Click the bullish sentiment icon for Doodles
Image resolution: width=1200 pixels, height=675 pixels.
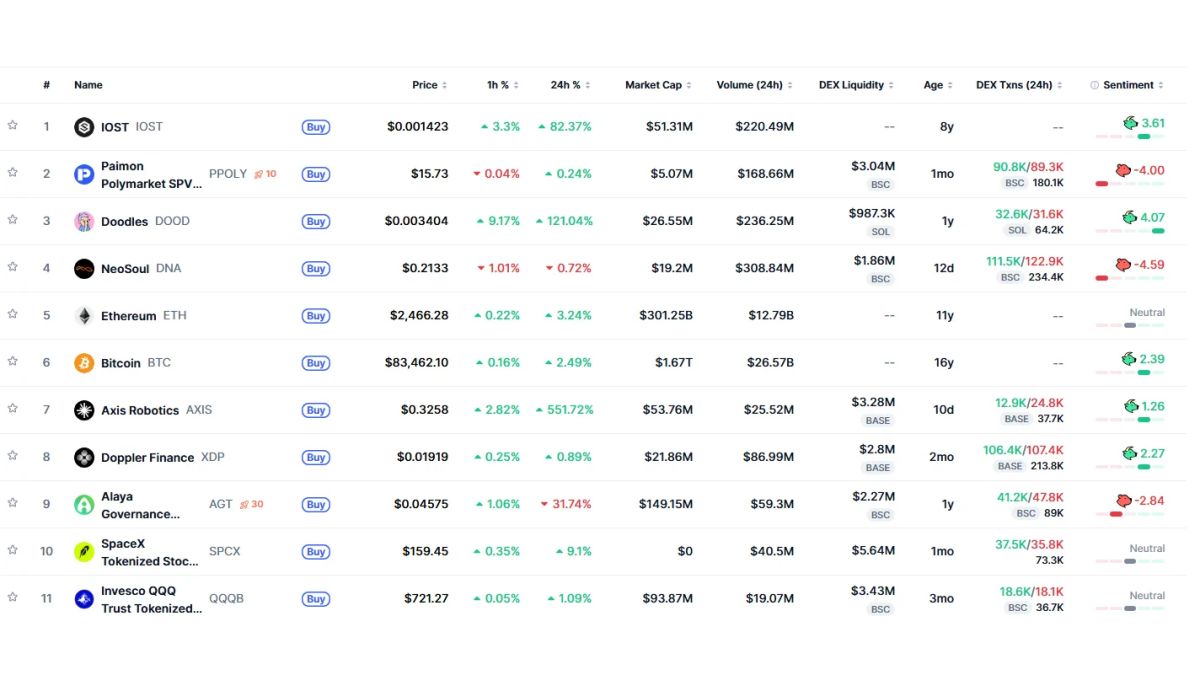pyautogui.click(x=1130, y=217)
